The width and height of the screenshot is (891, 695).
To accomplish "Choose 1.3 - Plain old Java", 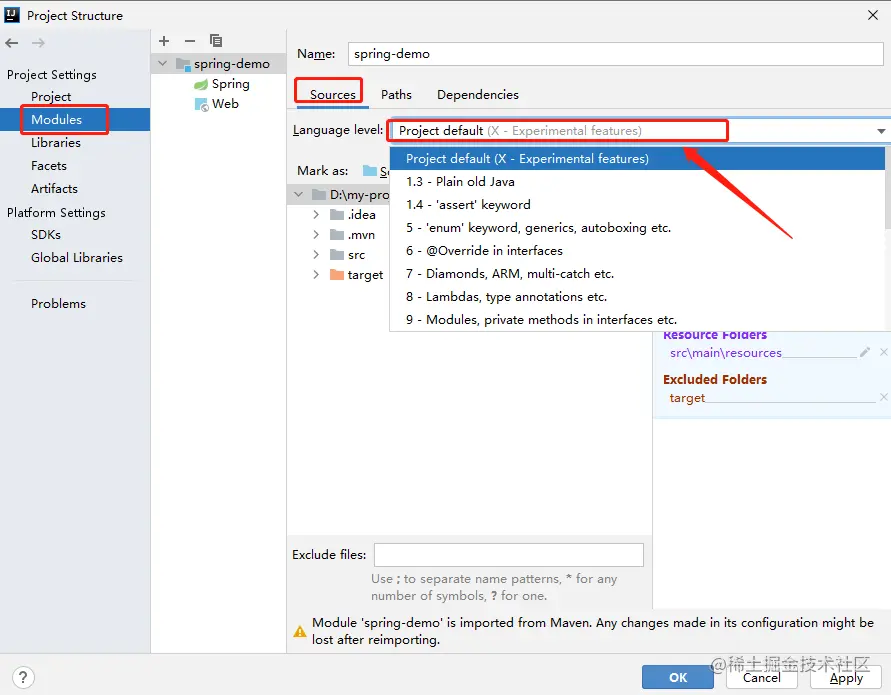I will (638, 182).
